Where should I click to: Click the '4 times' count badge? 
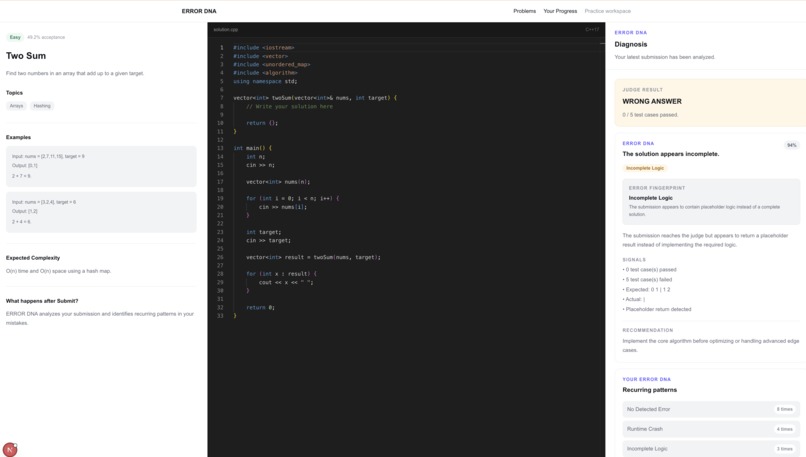pos(784,429)
